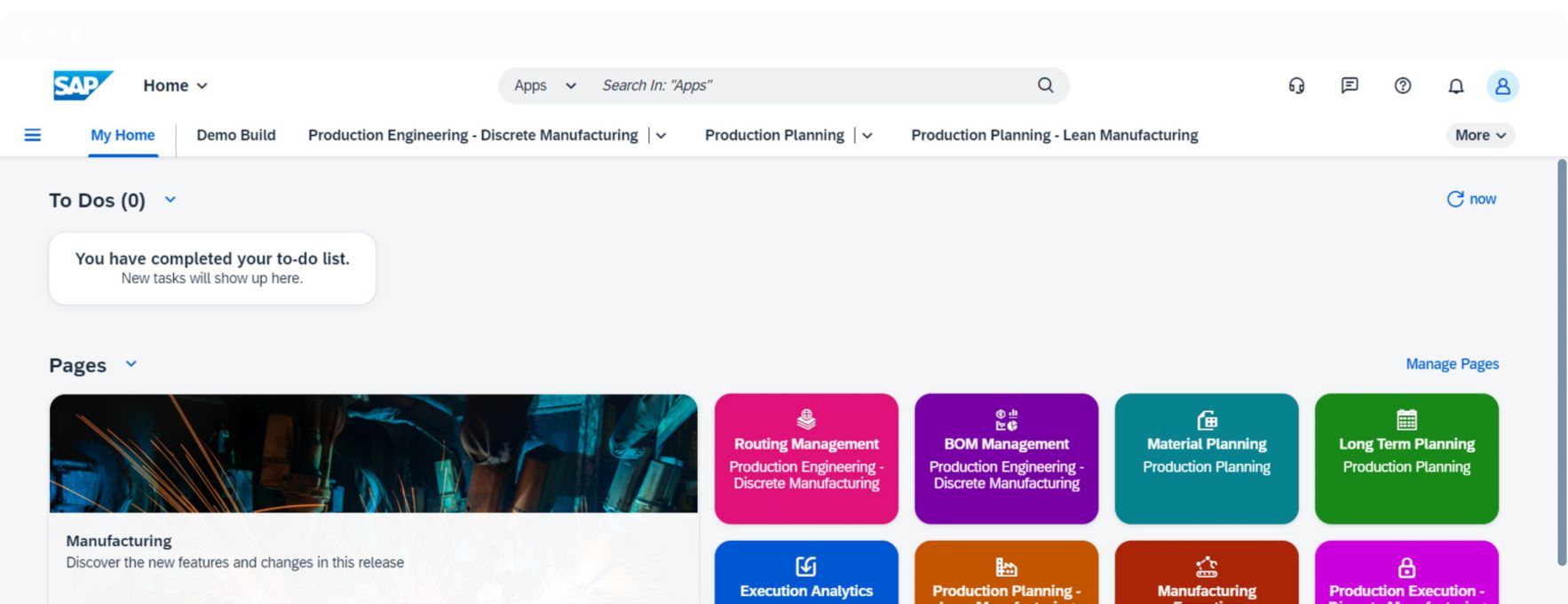Collapse the Pages section
The image size is (1568, 604).
point(131,364)
